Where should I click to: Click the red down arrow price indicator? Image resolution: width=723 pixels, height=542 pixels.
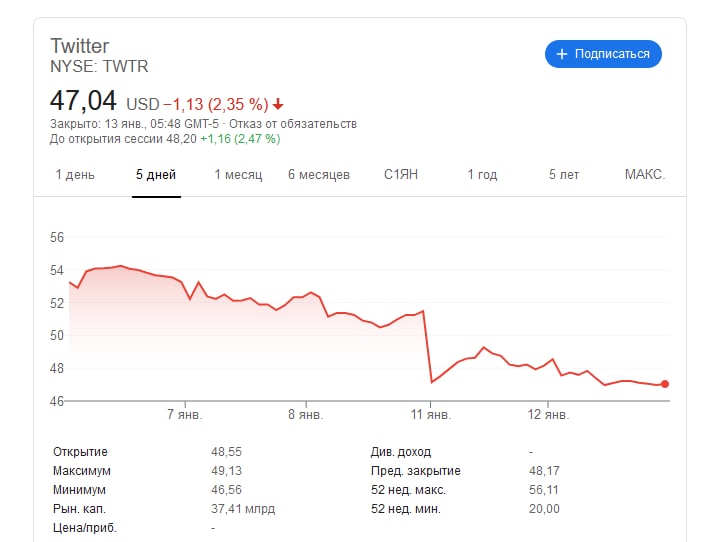278,105
